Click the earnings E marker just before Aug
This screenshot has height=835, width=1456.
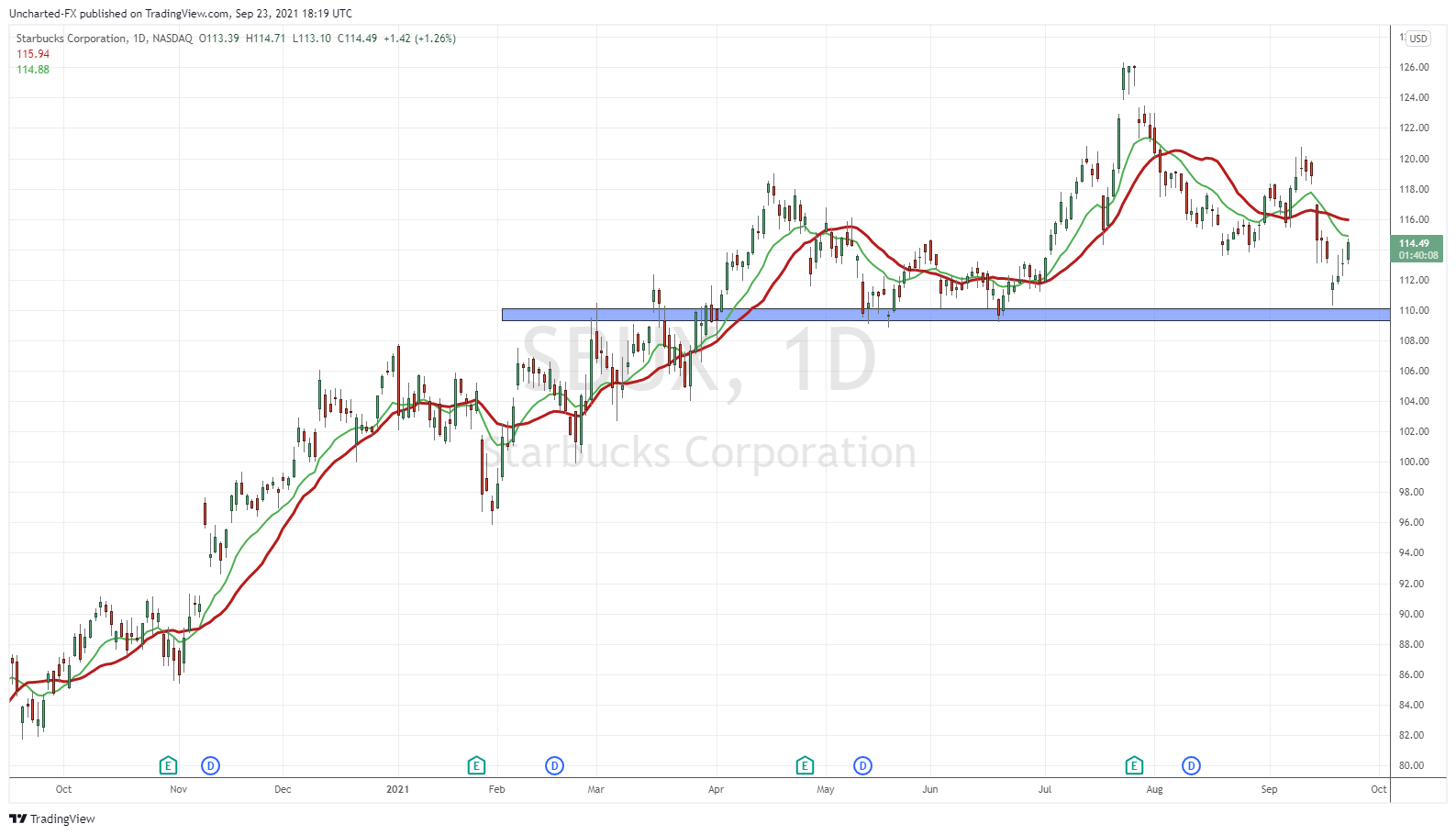point(1134,765)
